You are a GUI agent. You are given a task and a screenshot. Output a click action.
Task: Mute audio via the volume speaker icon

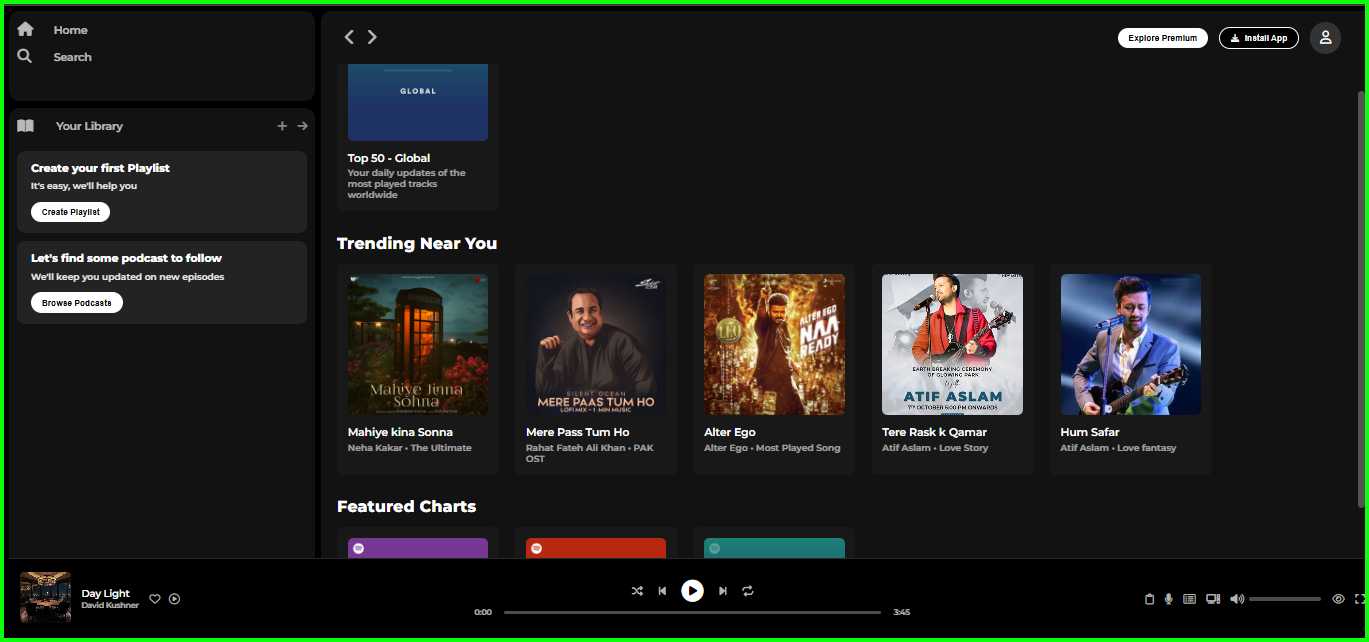pos(1236,598)
